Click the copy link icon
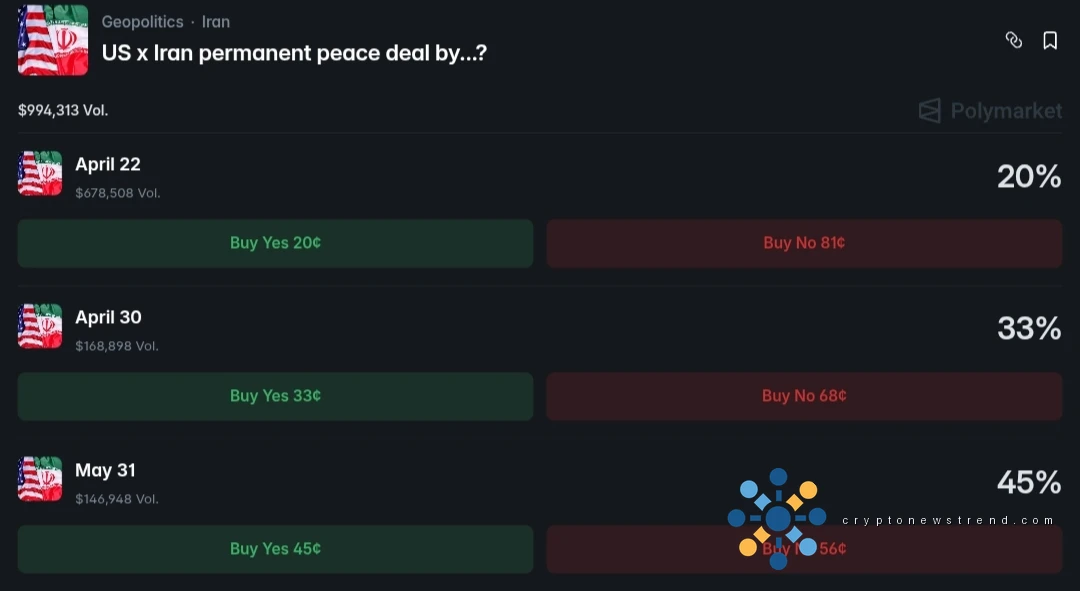The height and width of the screenshot is (591, 1080). [1013, 40]
